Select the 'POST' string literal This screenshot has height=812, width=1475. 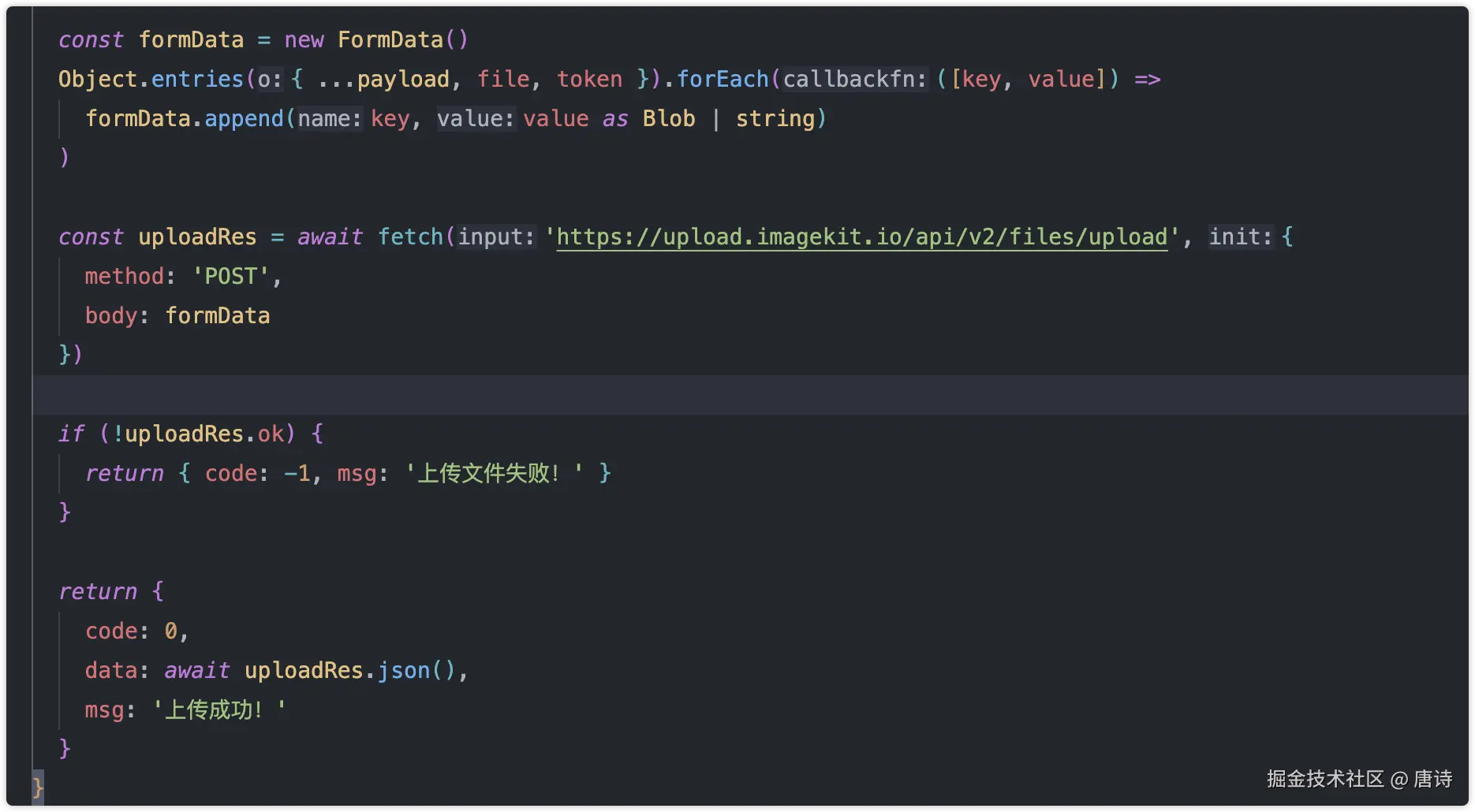[231, 277]
